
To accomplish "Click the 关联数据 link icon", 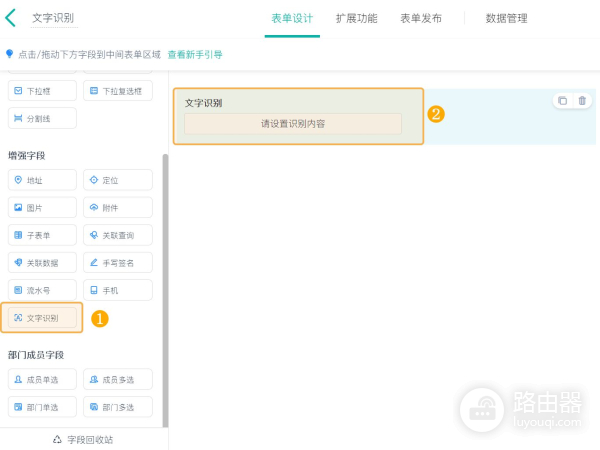I will 18,262.
